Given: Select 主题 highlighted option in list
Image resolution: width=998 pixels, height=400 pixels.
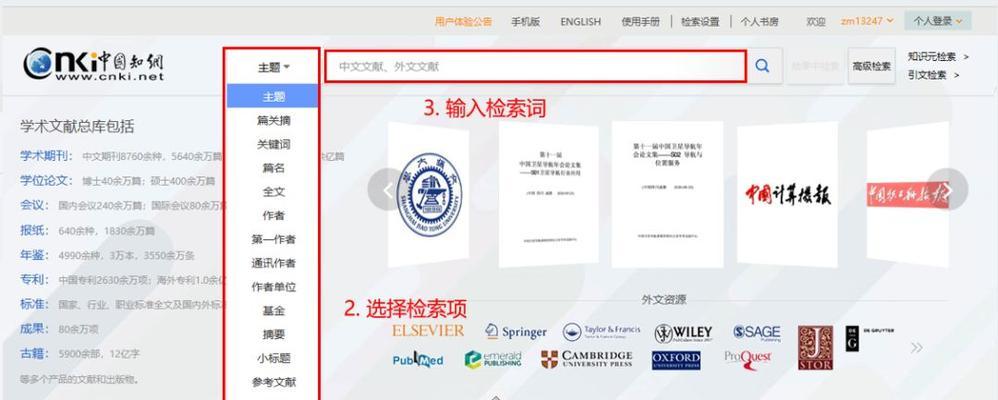Looking at the screenshot, I should coord(272,96).
